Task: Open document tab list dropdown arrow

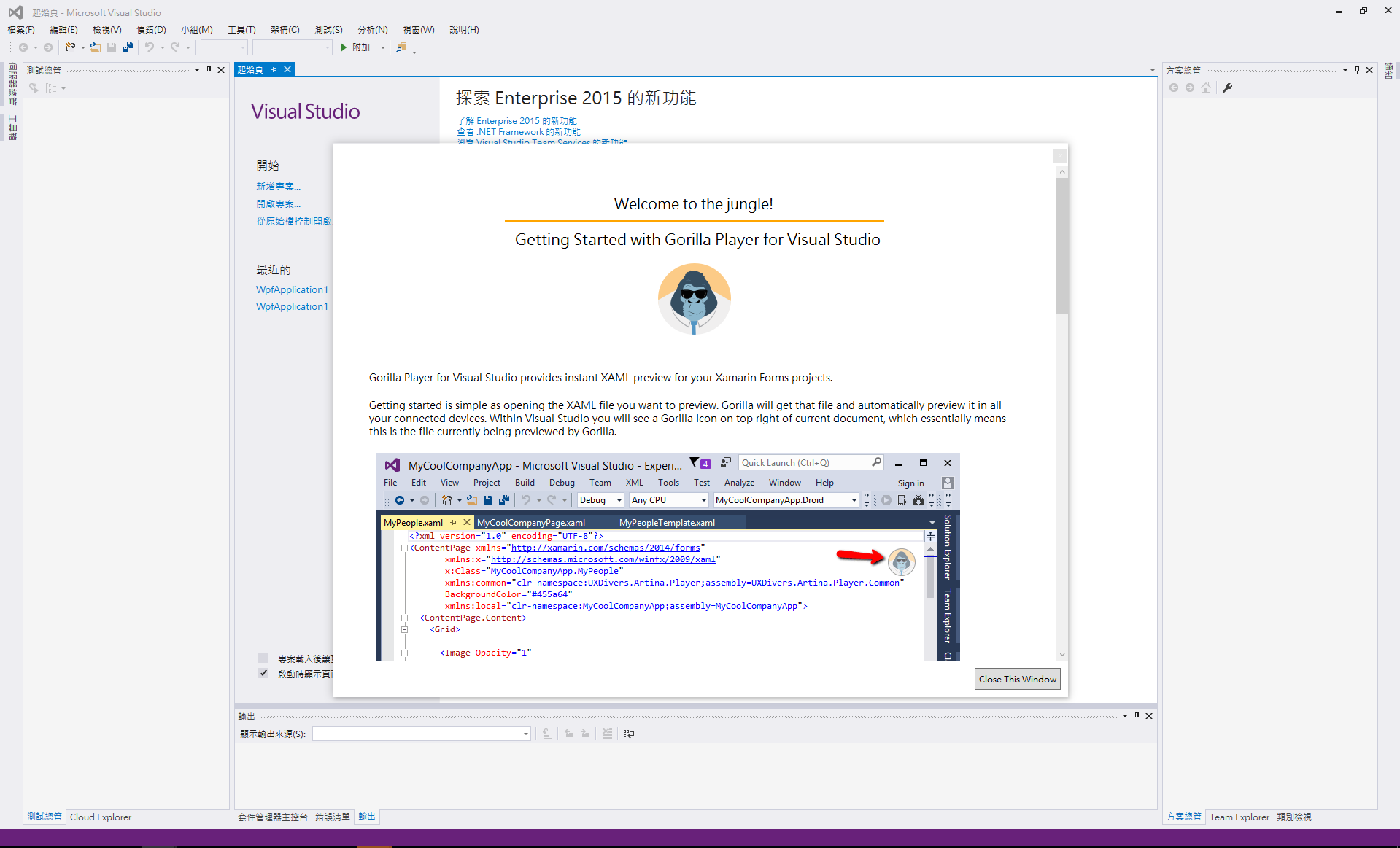Action: tap(1152, 70)
